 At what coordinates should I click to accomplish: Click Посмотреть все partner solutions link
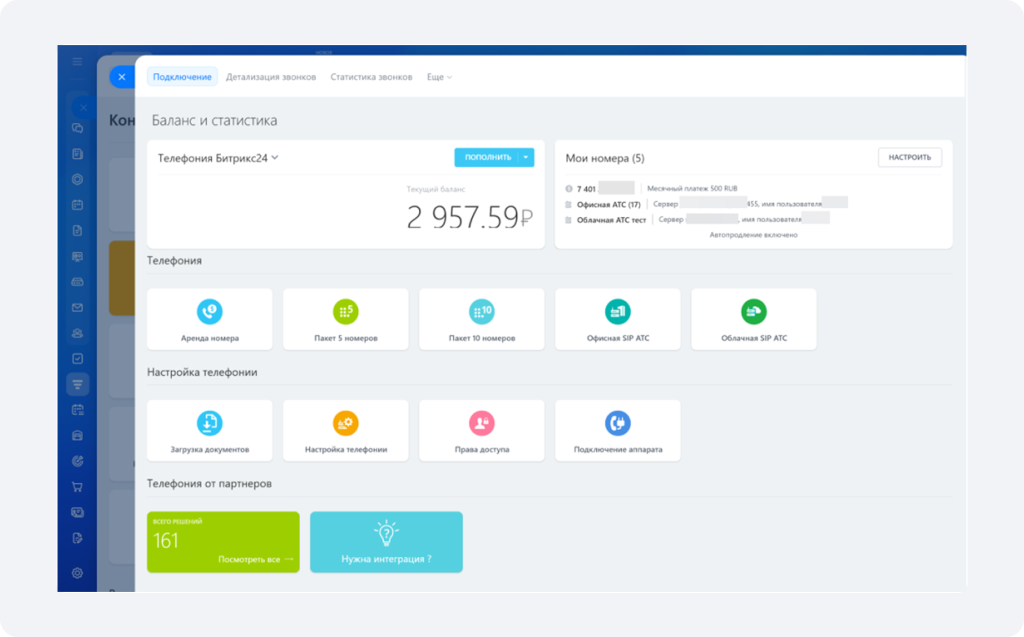(x=255, y=559)
